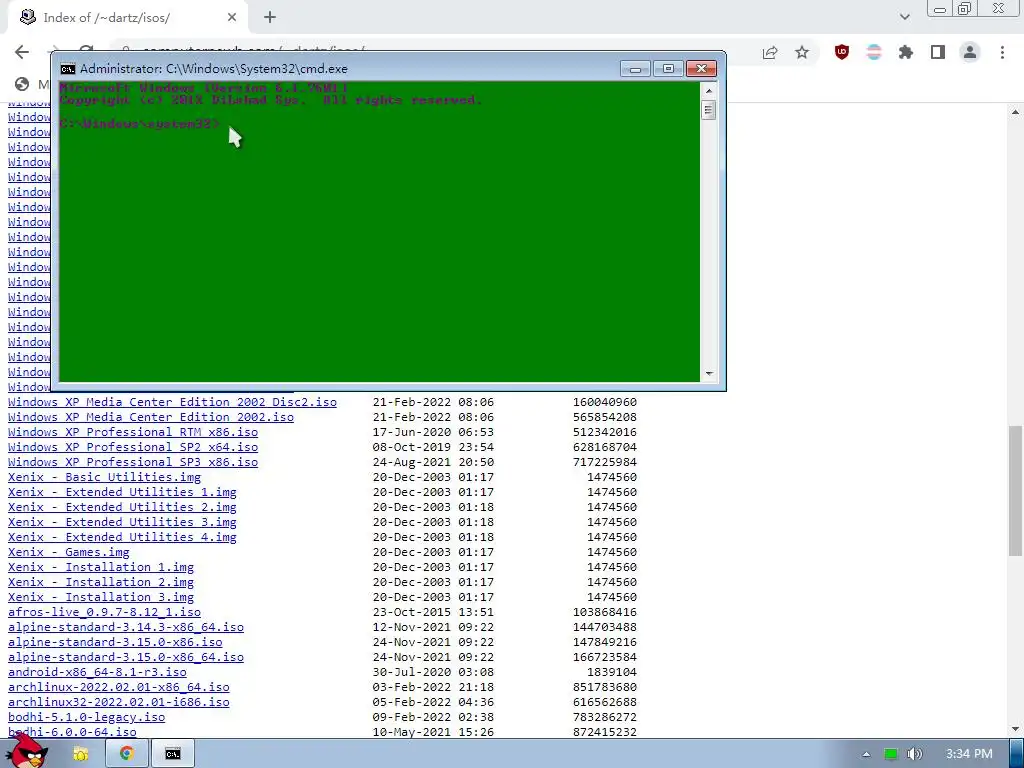The image size is (1024, 768).
Task: Open Xenix - Games.img link
Action: pyautogui.click(x=69, y=552)
